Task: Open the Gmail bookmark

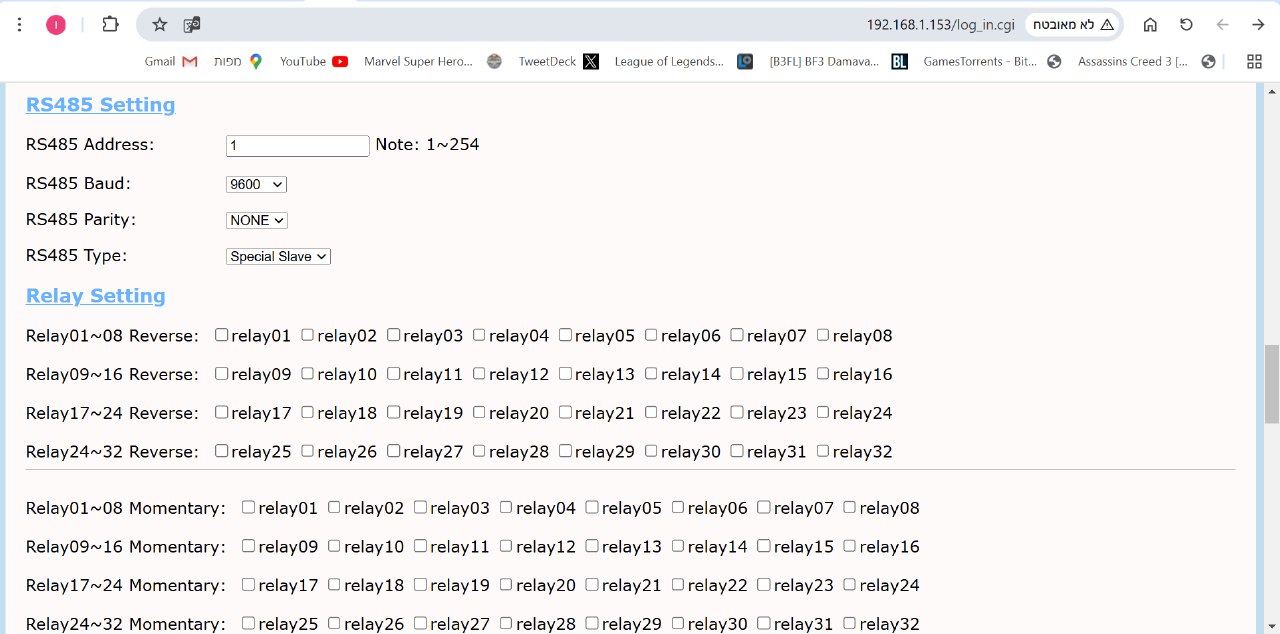Action: pos(171,62)
